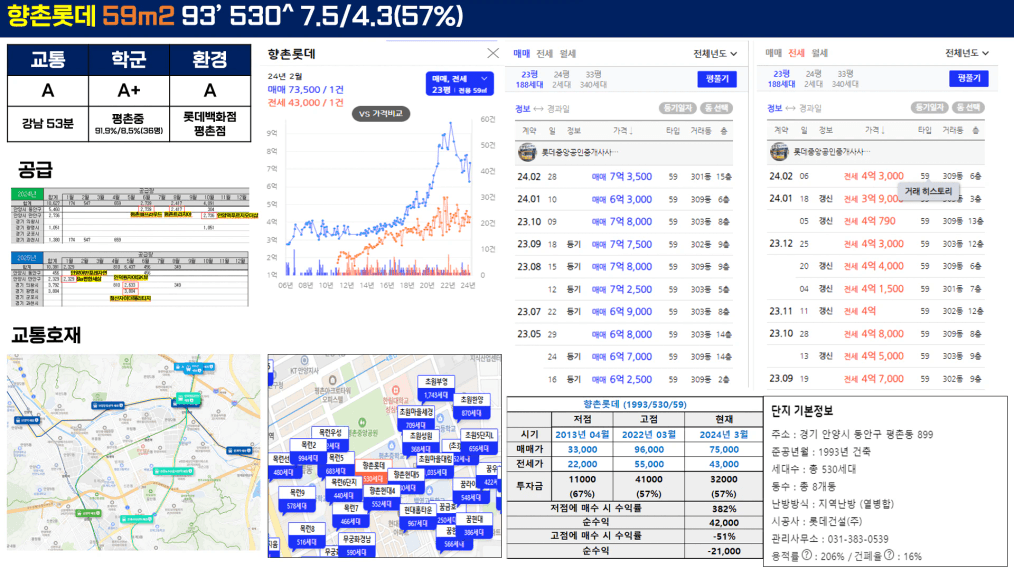Image resolution: width=1014 pixels, height=570 pixels.
Task: Select the 월세 tab in the 매매 panel
Action: click(567, 54)
